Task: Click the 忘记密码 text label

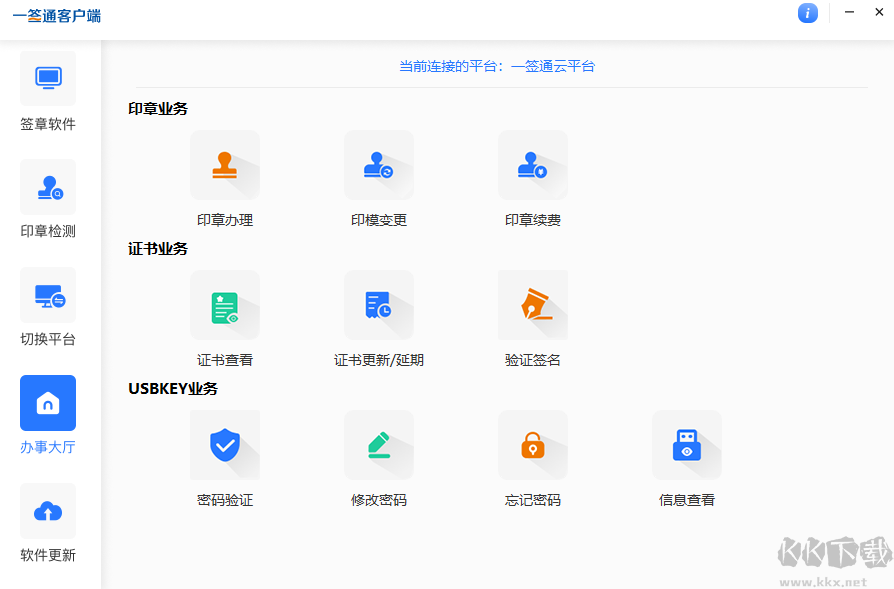Action: pyautogui.click(x=533, y=500)
